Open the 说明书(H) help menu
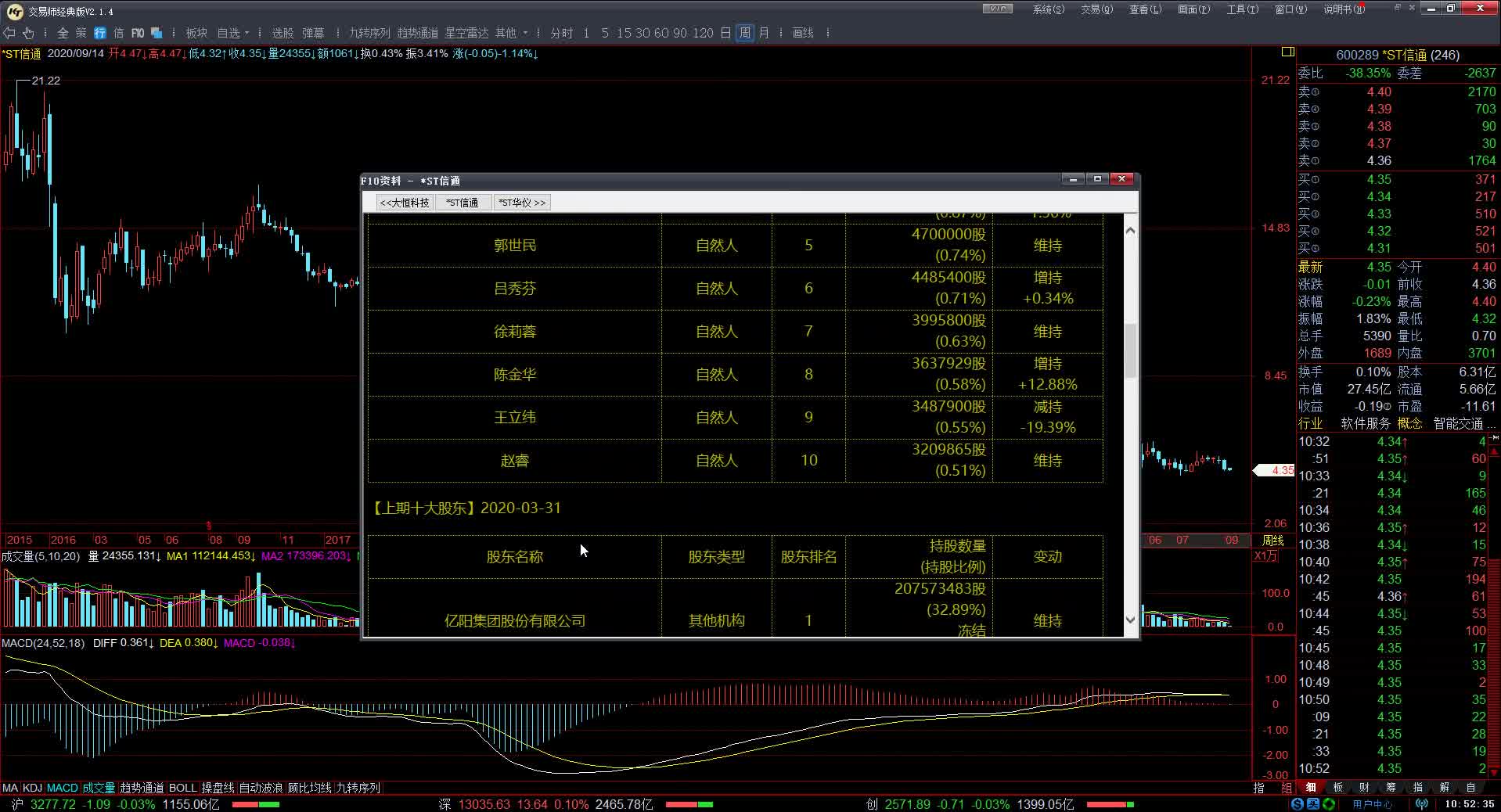This screenshot has height=812, width=1501. pyautogui.click(x=1344, y=9)
